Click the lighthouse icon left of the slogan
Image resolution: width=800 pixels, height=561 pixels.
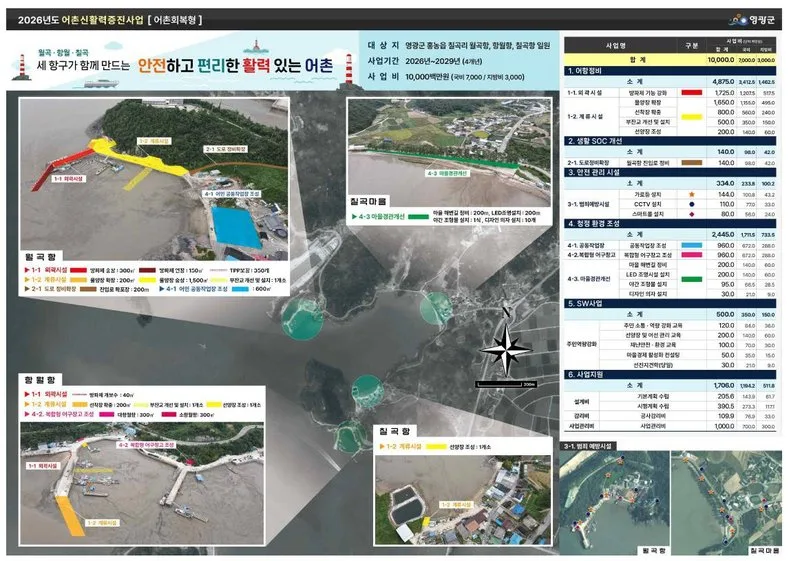[21, 67]
